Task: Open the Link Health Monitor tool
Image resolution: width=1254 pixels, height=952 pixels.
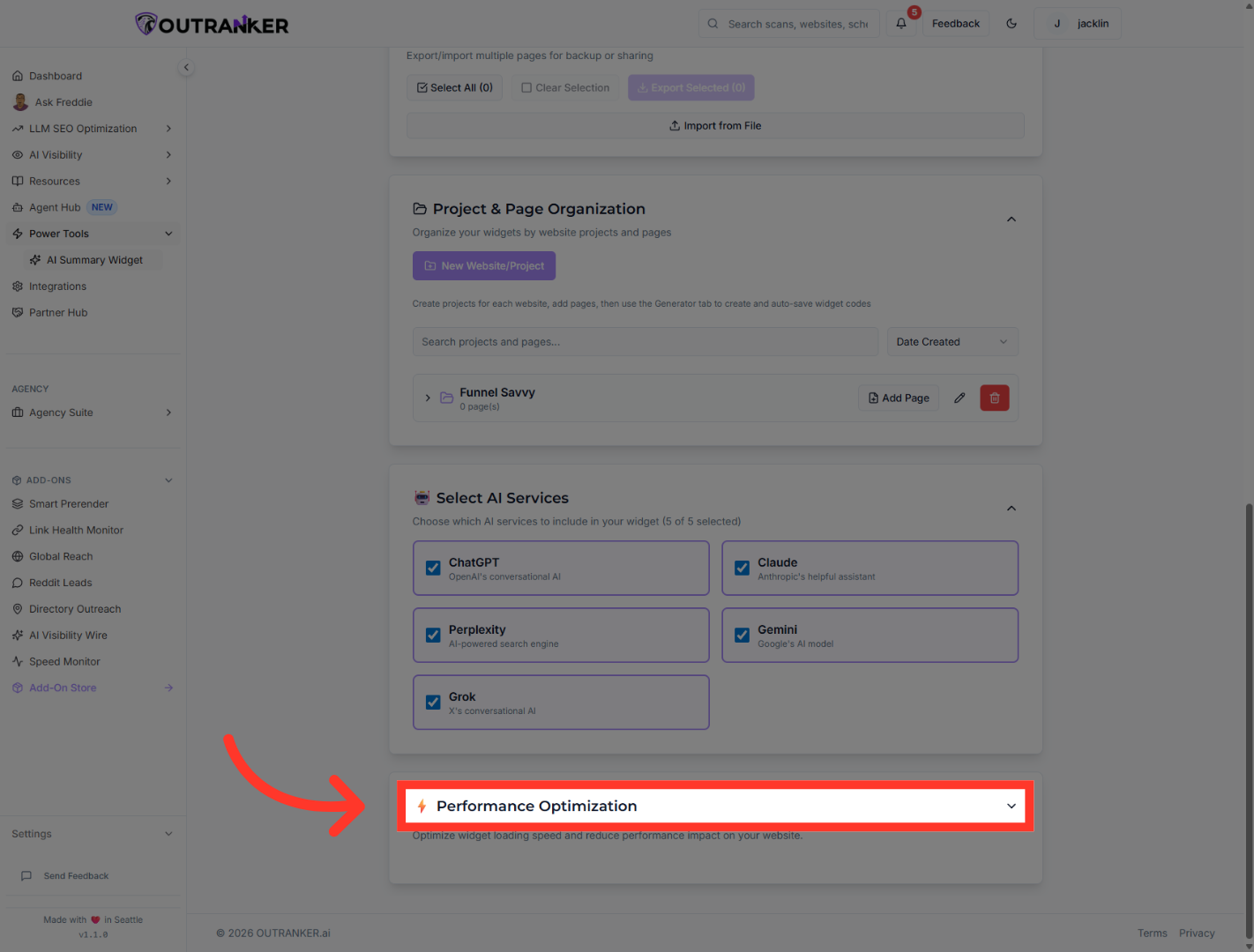Action: [76, 530]
